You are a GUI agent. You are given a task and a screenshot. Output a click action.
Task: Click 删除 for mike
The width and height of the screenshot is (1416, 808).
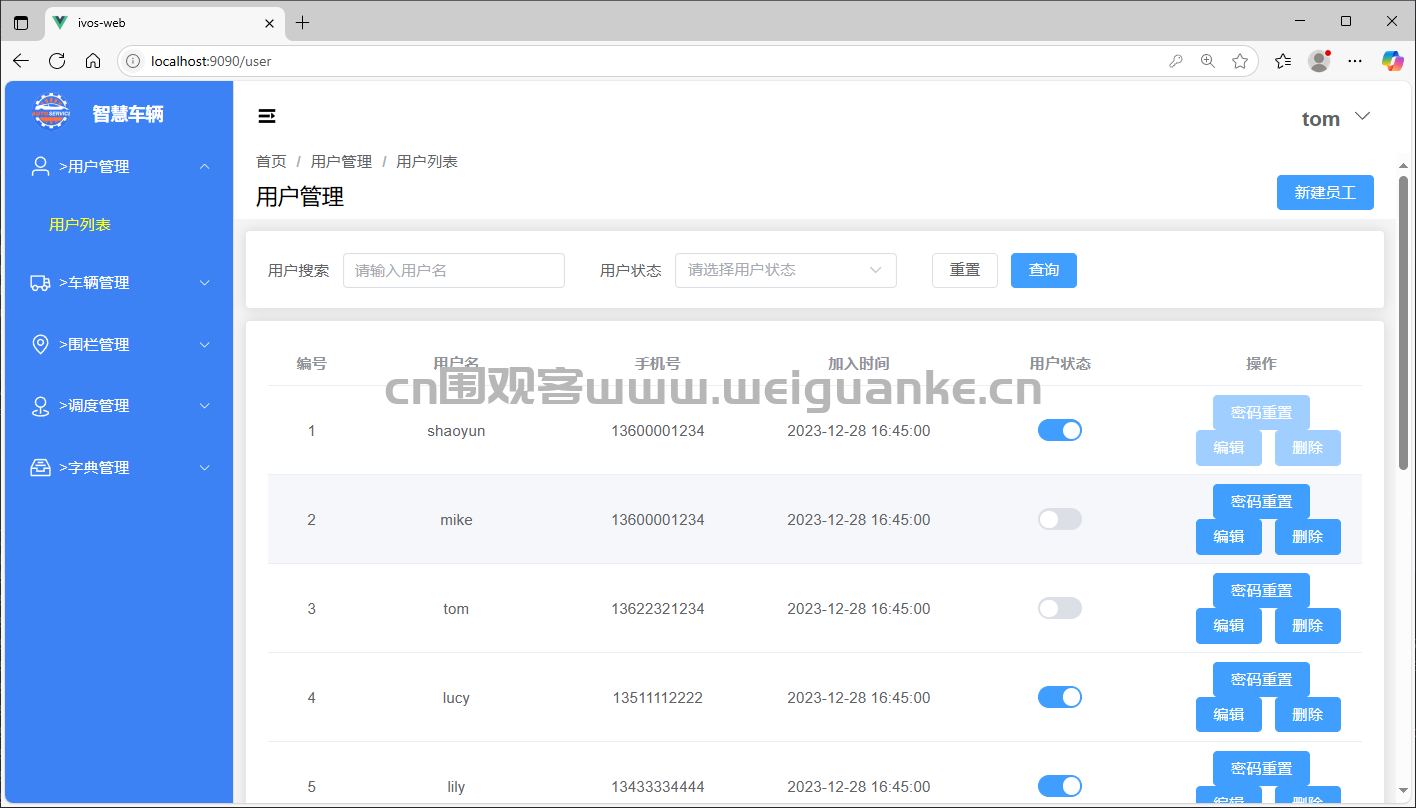(1308, 537)
